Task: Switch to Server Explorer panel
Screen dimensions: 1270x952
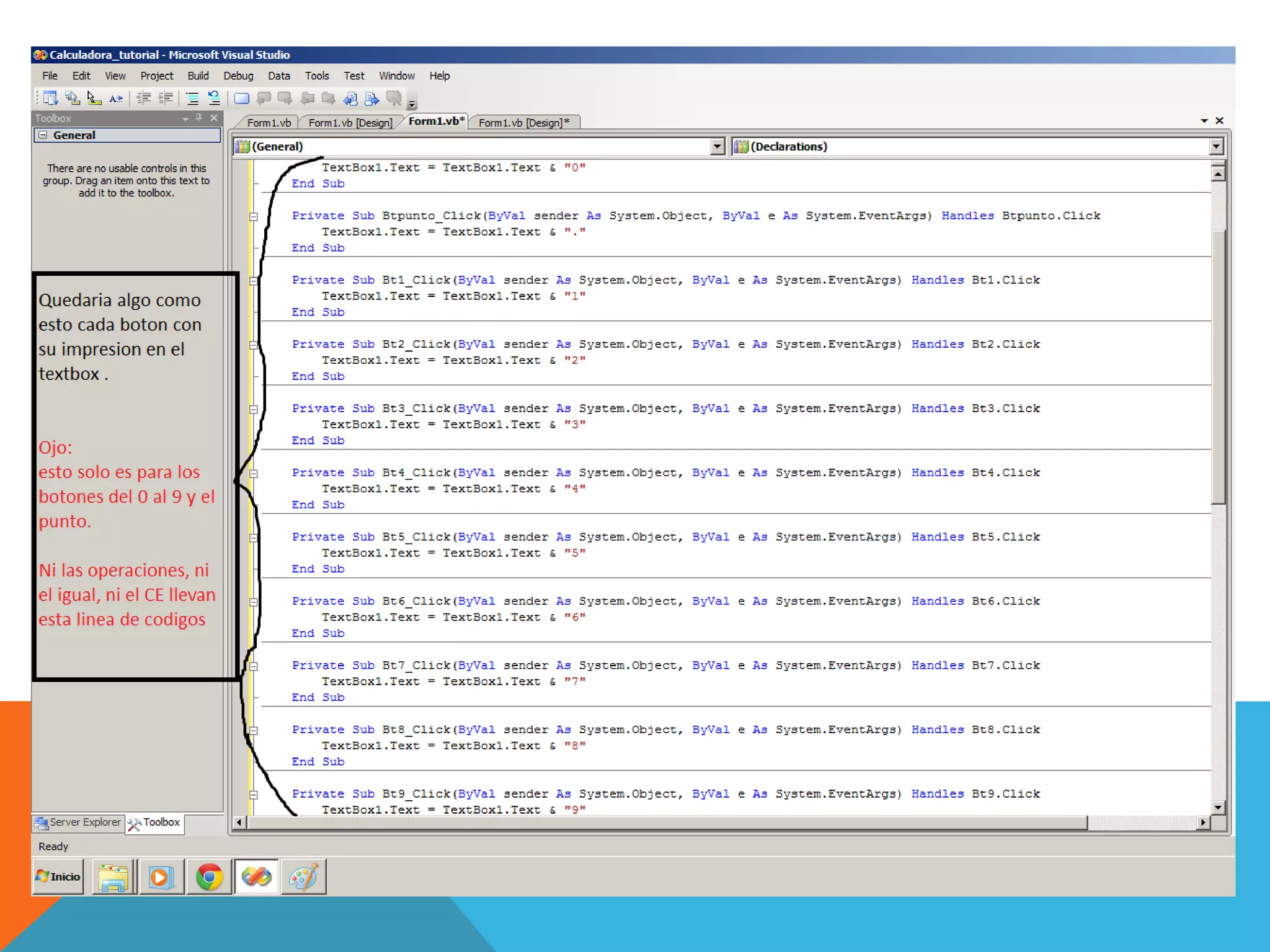Action: pos(78,822)
